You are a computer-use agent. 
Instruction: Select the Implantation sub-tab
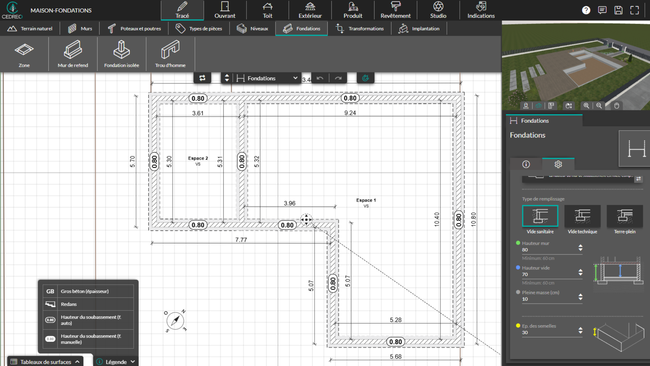(x=419, y=29)
